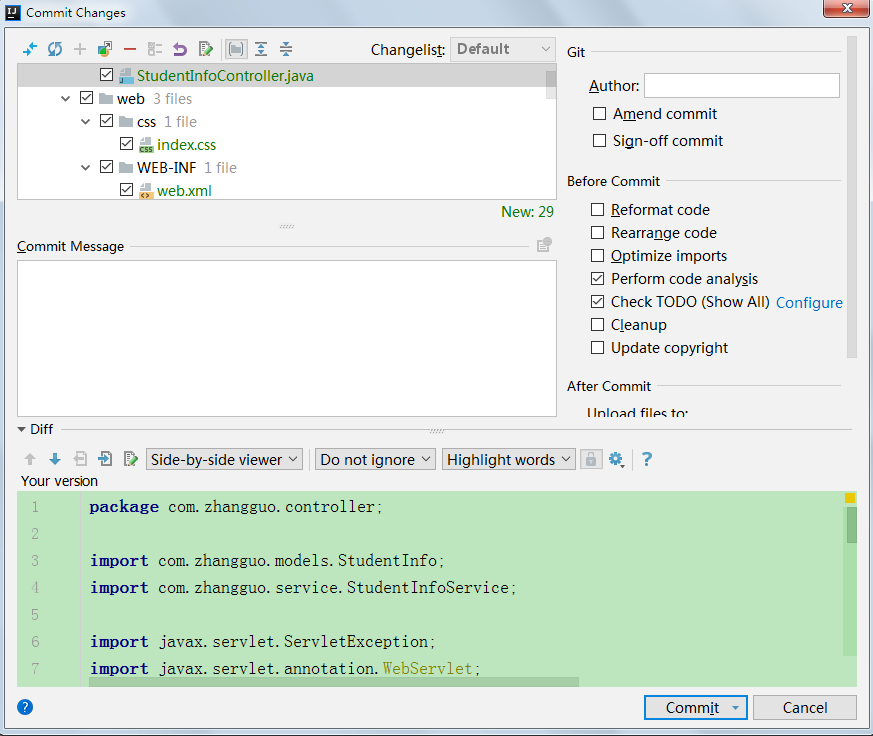The width and height of the screenshot is (873, 736).
Task: Click the Configure link for TODO check
Action: coord(809,302)
